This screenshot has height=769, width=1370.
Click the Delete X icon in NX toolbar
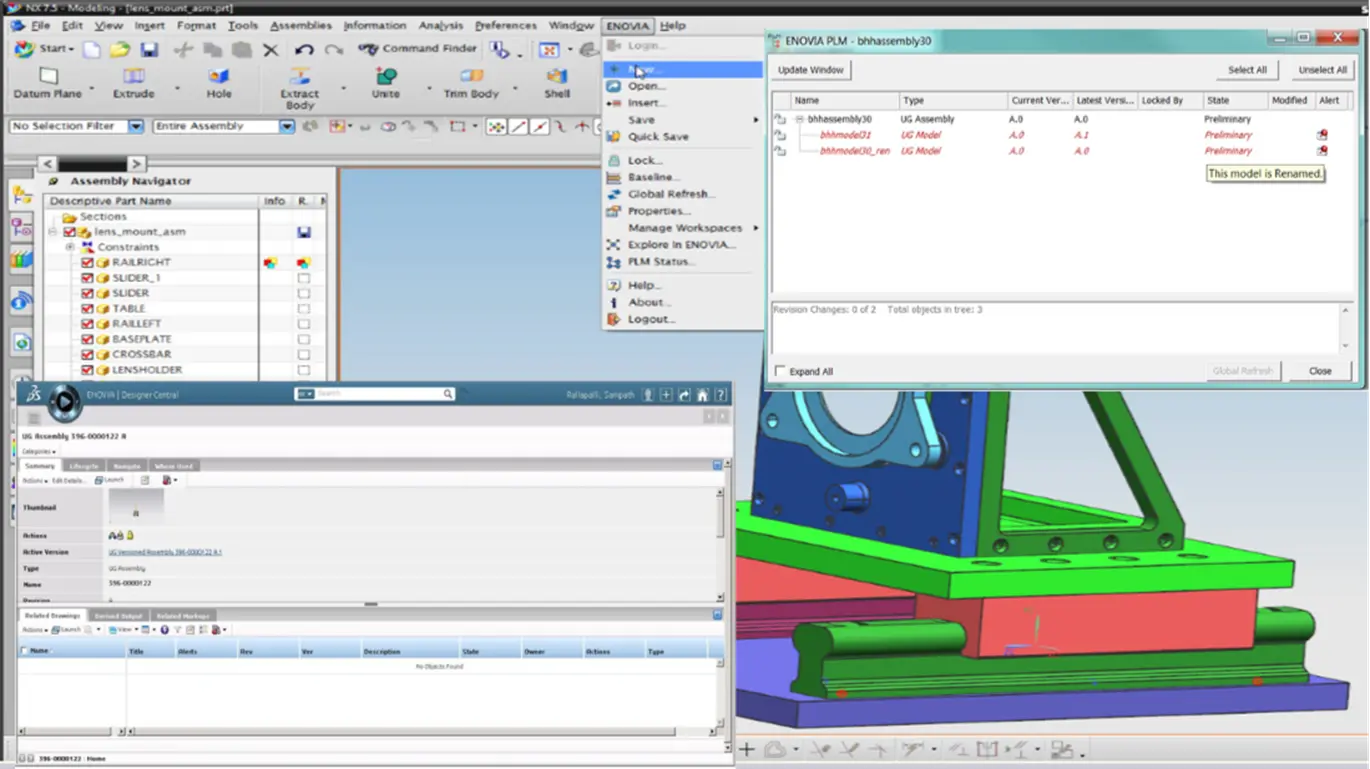click(x=270, y=49)
